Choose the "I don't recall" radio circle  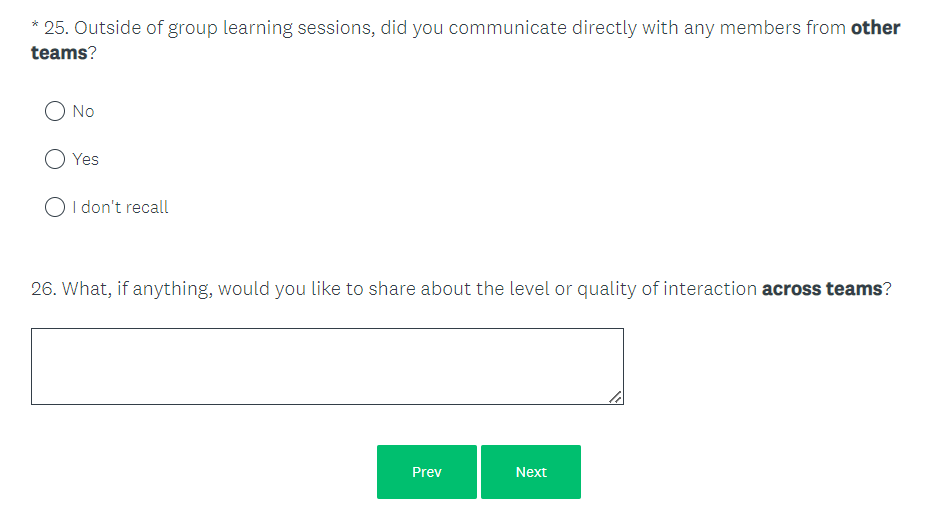tap(55, 207)
